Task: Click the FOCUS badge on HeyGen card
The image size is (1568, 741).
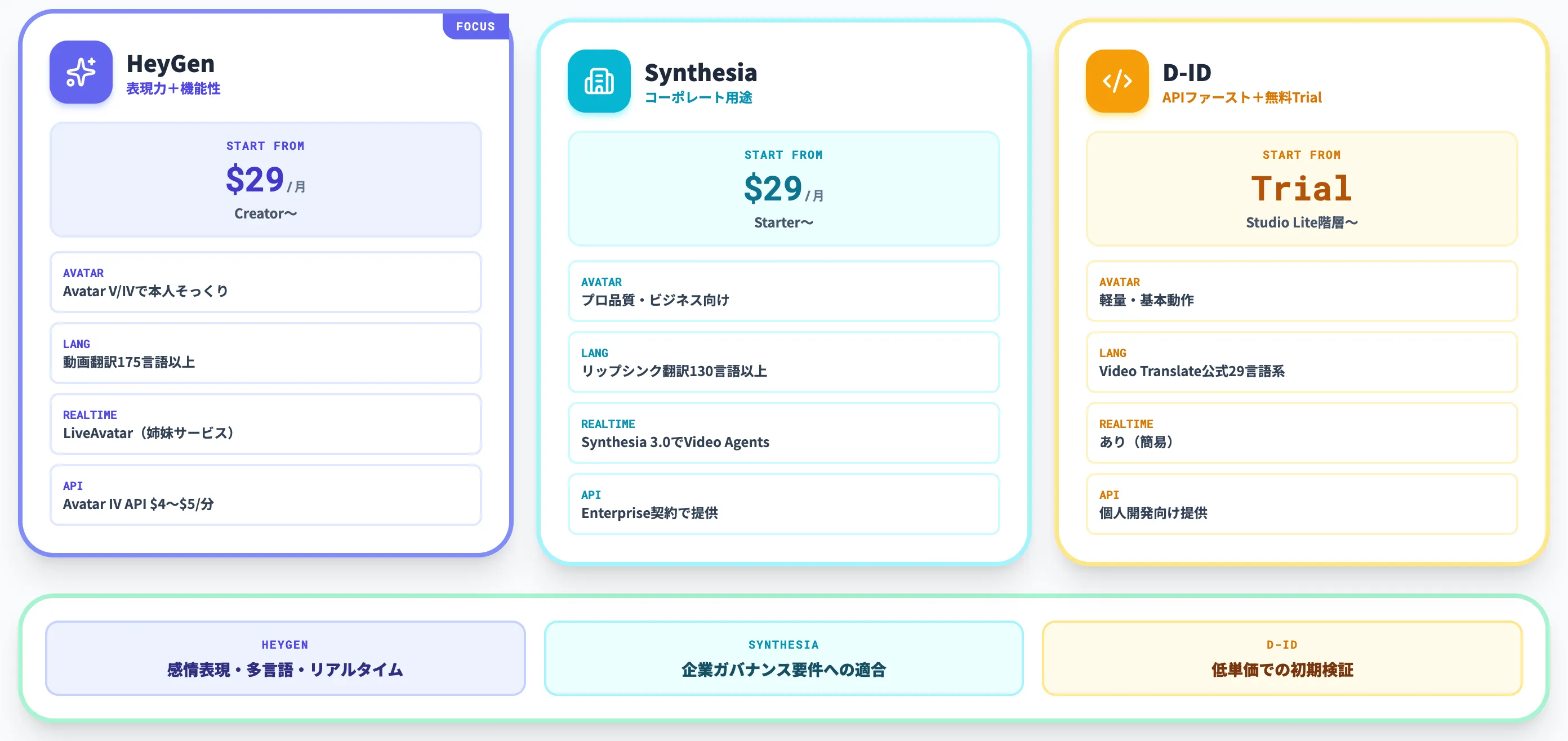Action: 475,26
